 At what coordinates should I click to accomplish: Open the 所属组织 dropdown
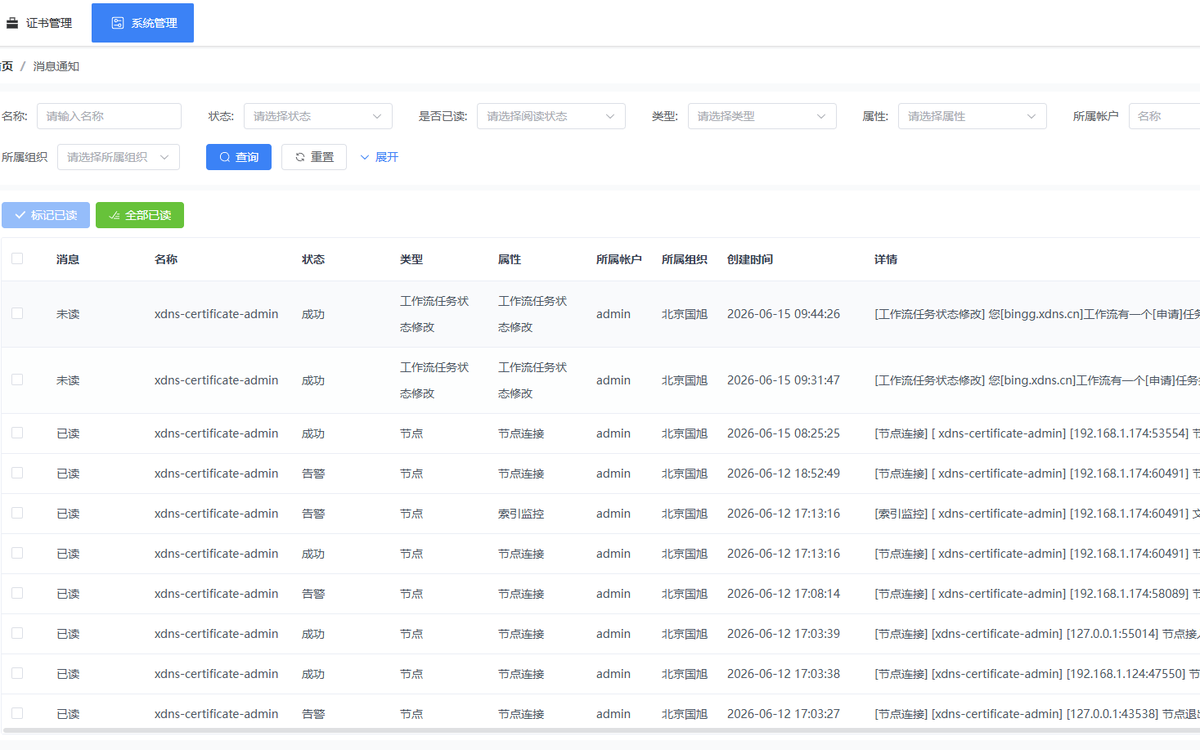[119, 157]
